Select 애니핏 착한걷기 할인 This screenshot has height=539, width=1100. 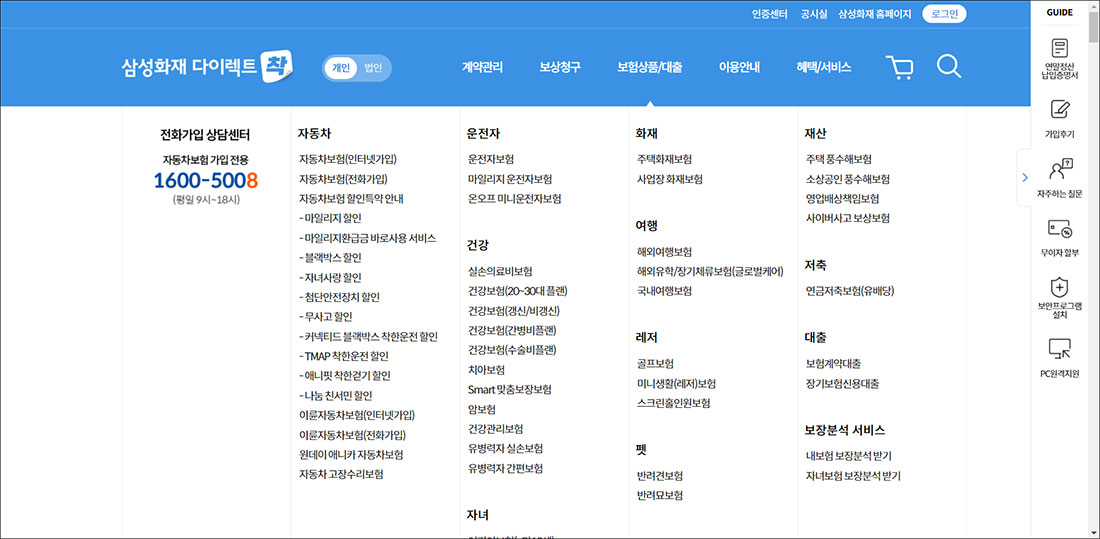click(344, 375)
